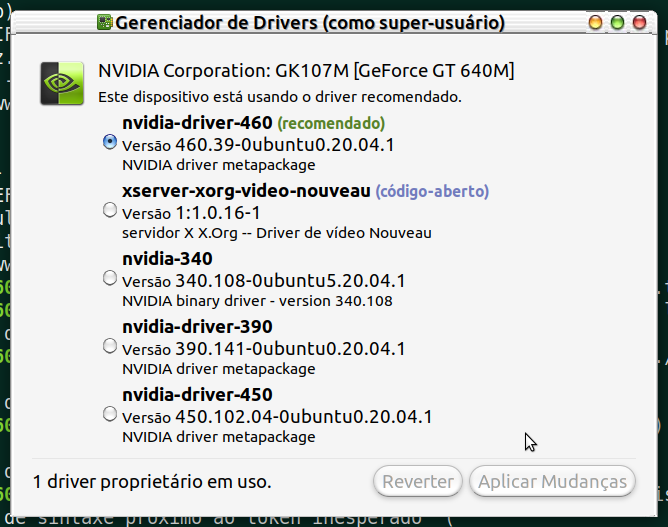Click the nvidia-340 bold name

(x=167, y=259)
